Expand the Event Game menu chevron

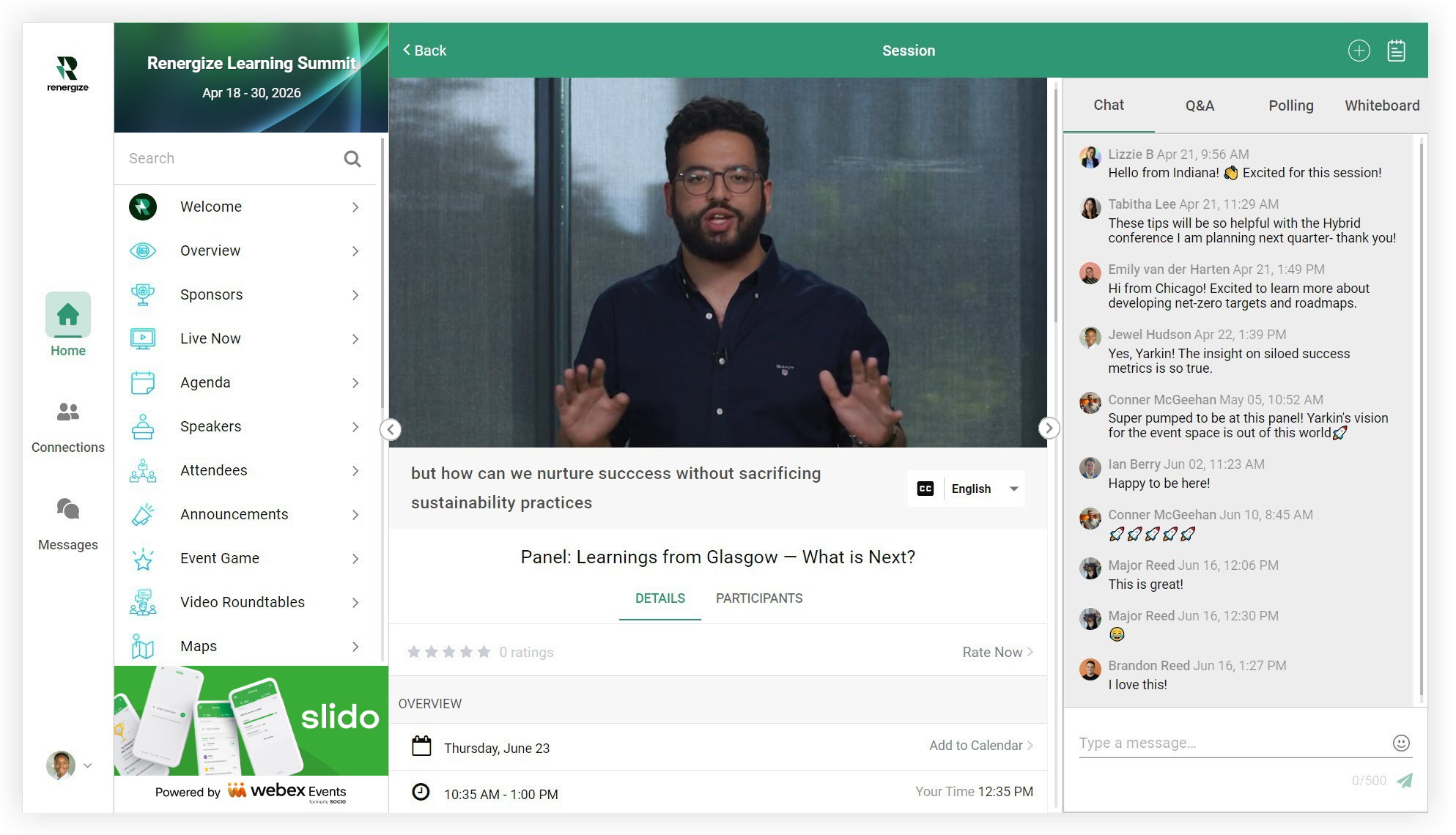pos(355,559)
